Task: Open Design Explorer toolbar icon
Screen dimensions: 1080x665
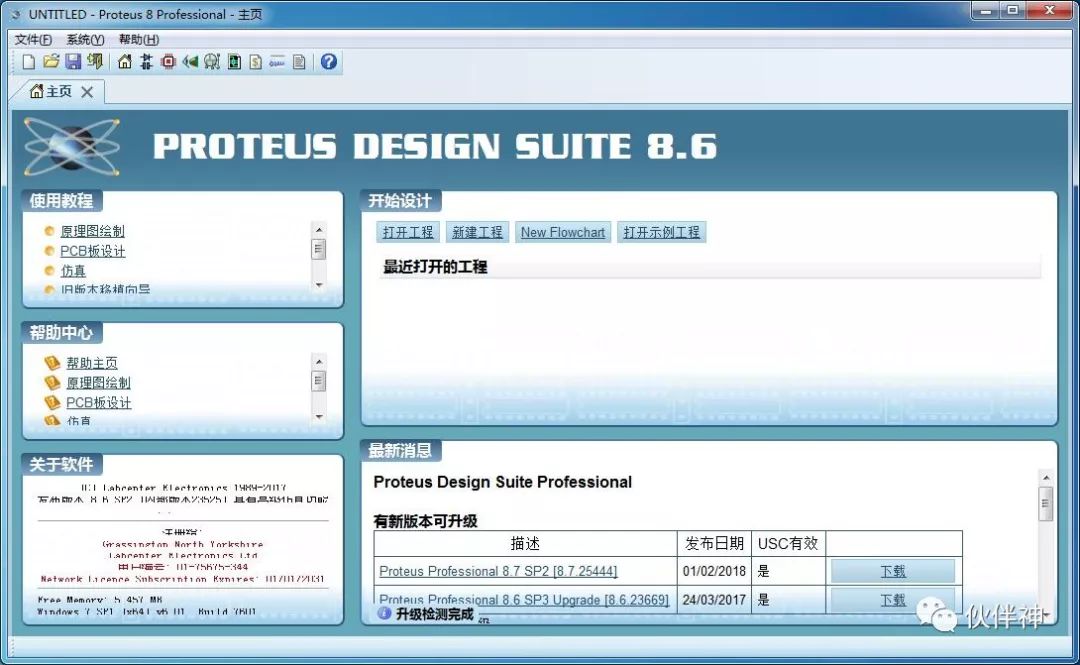Action: point(234,62)
